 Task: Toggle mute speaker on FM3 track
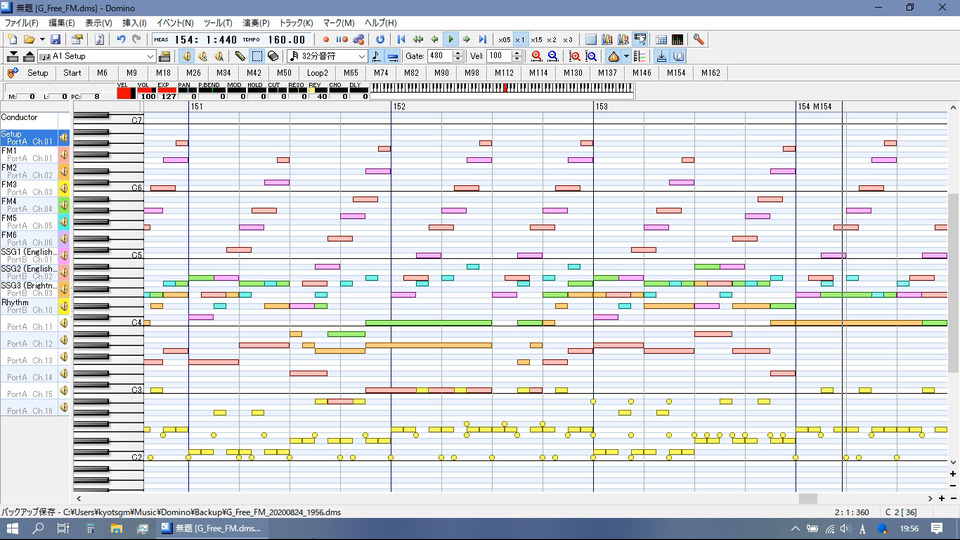[64, 188]
